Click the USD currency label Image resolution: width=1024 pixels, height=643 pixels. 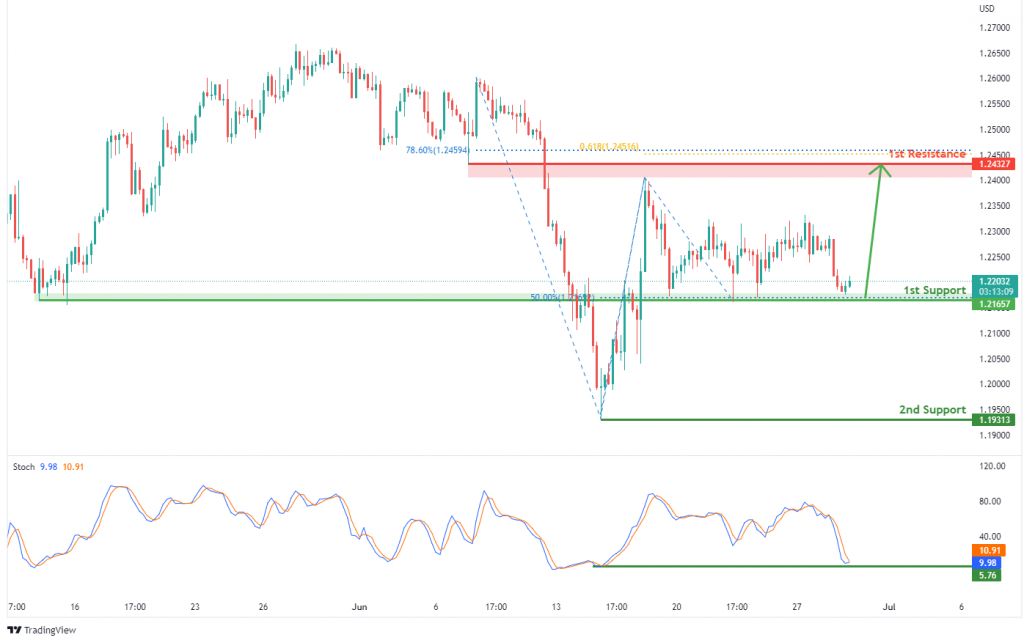(986, 8)
